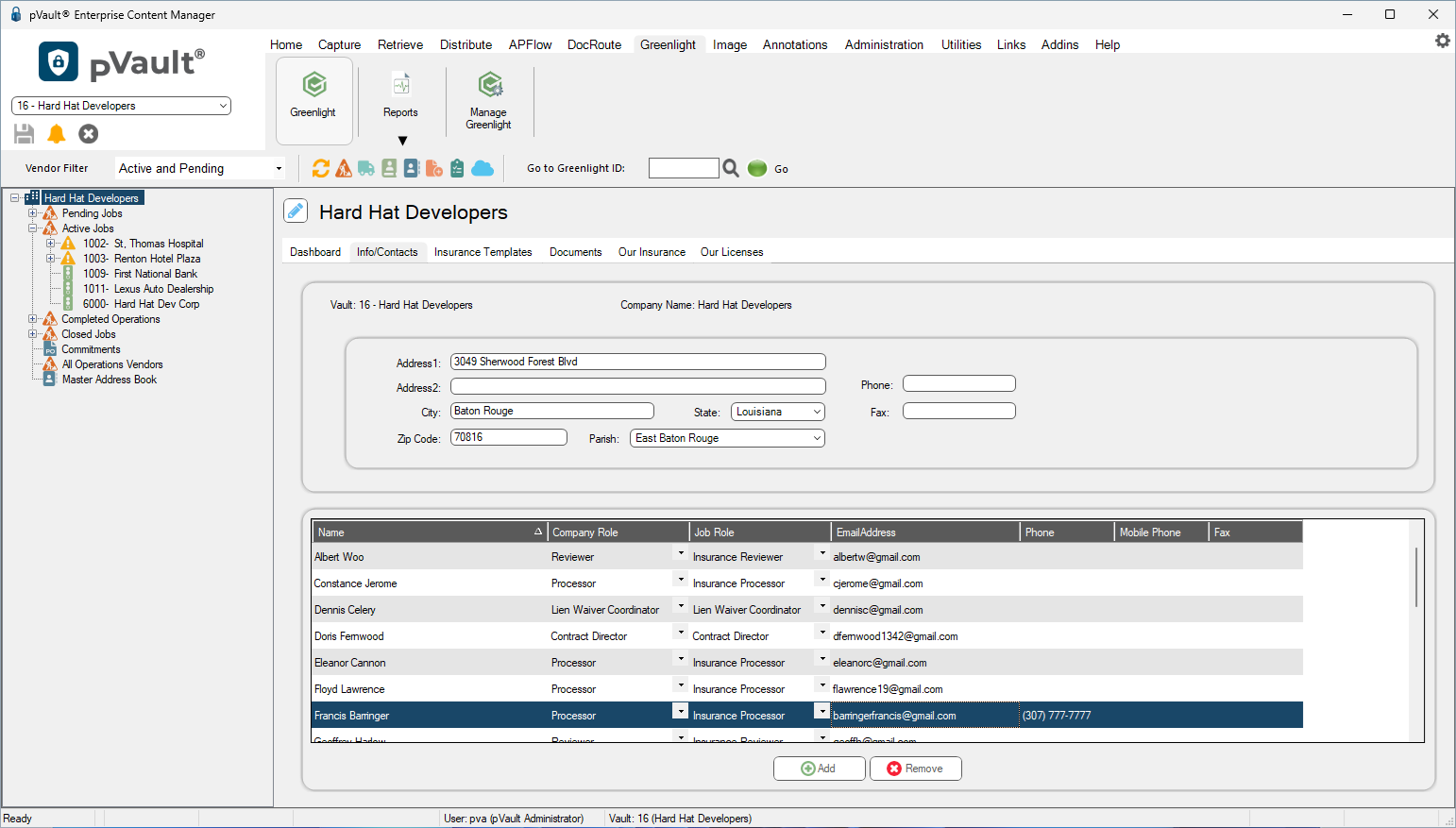Open the notifications bell icon
This screenshot has width=1456, height=828.
click(57, 134)
